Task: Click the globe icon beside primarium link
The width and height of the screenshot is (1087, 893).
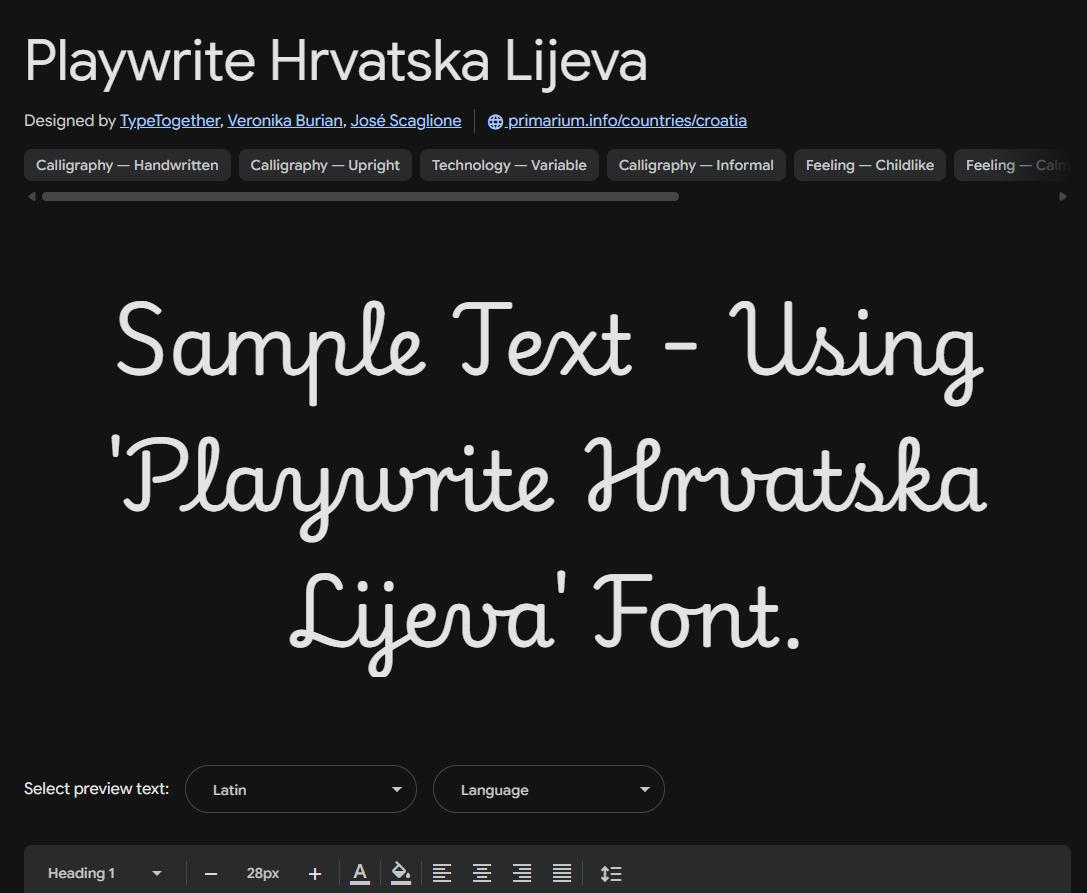Action: coord(495,121)
